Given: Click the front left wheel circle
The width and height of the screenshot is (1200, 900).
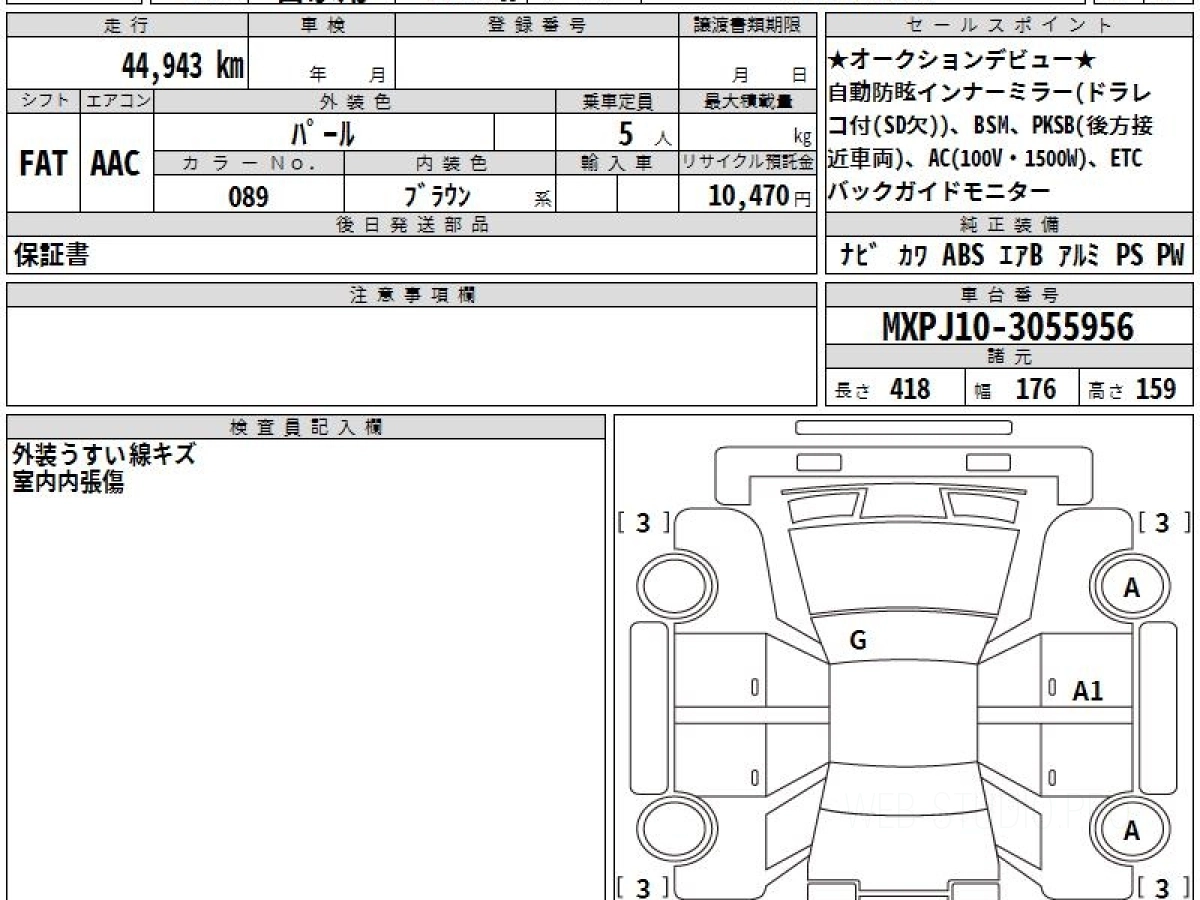Looking at the screenshot, I should [672, 588].
